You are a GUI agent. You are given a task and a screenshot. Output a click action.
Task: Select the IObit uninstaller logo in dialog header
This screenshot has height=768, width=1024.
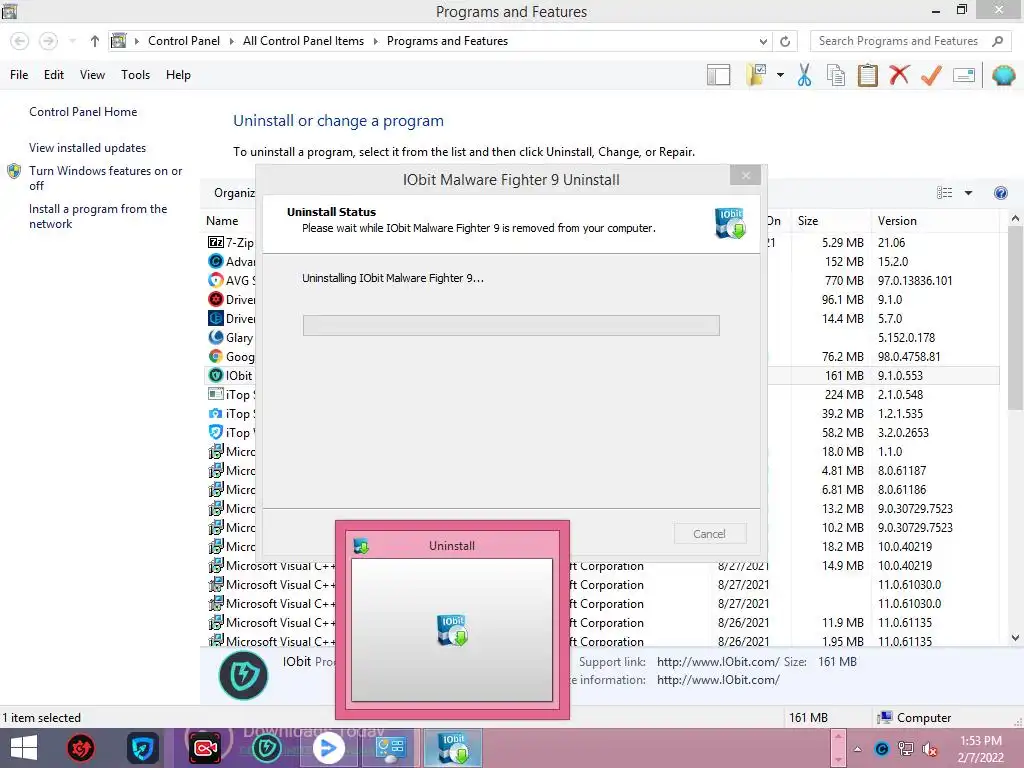coord(730,223)
